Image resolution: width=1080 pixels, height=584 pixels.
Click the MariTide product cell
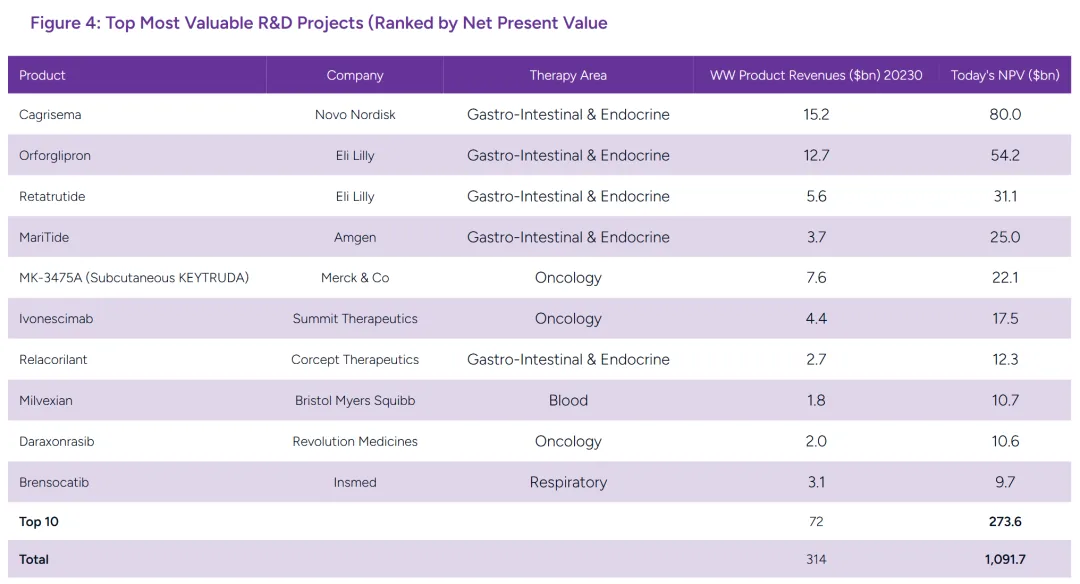[x=44, y=238]
